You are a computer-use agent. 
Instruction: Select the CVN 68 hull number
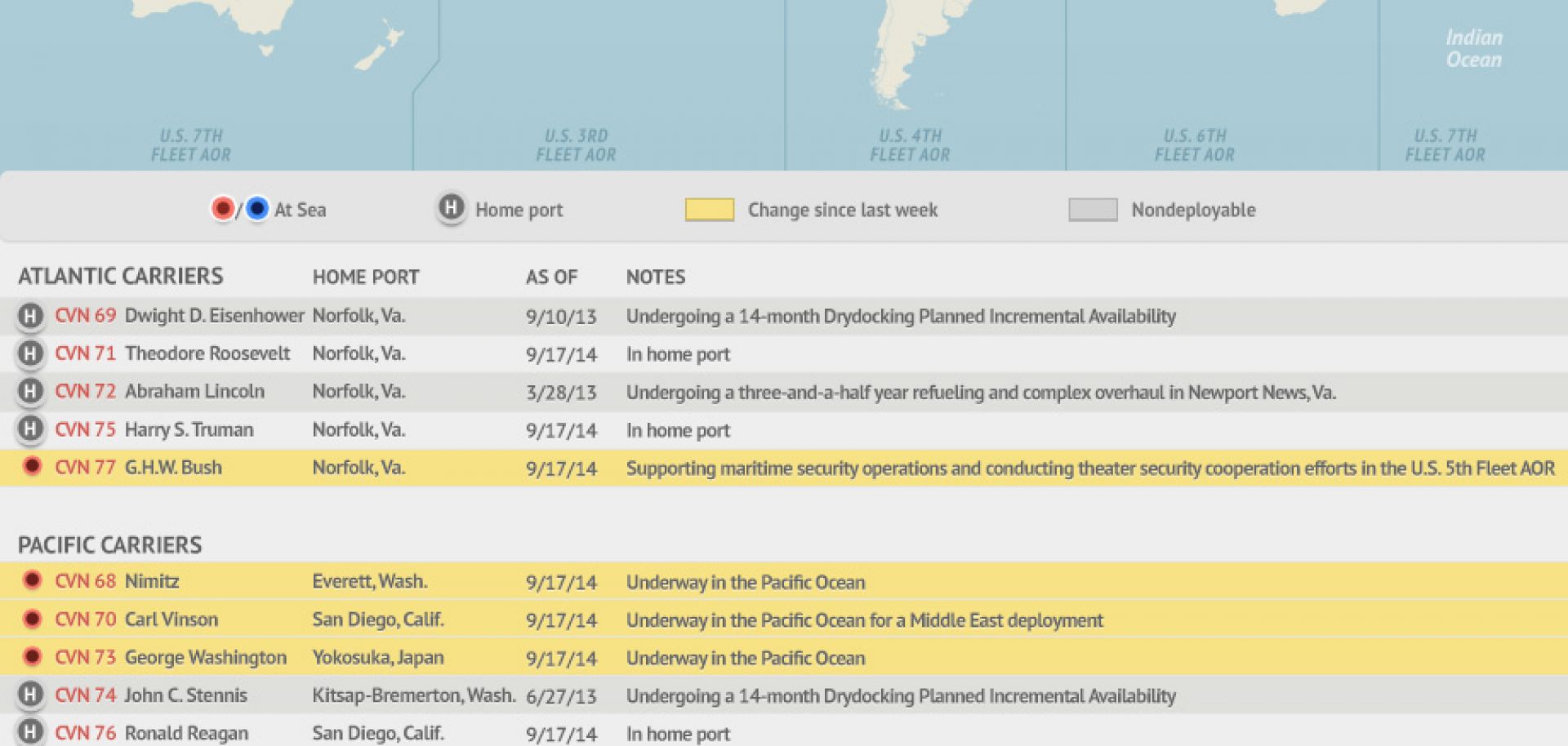point(86,581)
